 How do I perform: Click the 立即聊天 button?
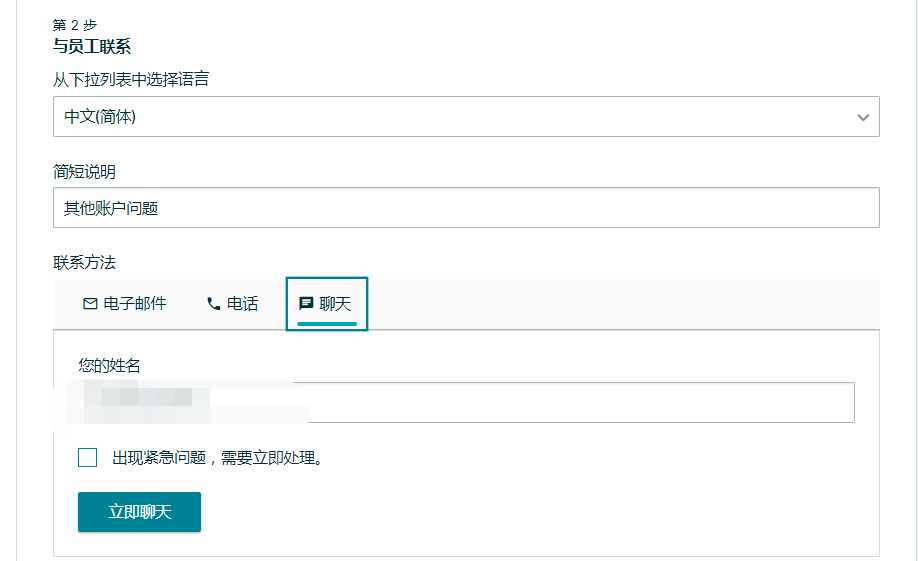pyautogui.click(x=139, y=512)
